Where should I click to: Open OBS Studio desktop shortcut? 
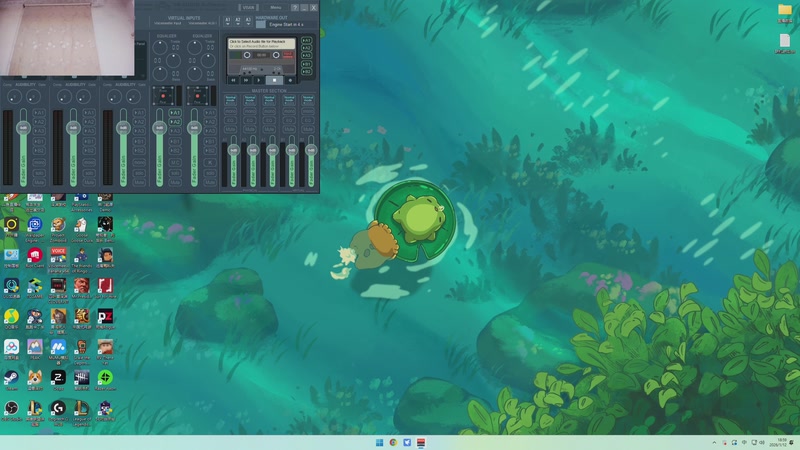[11, 411]
